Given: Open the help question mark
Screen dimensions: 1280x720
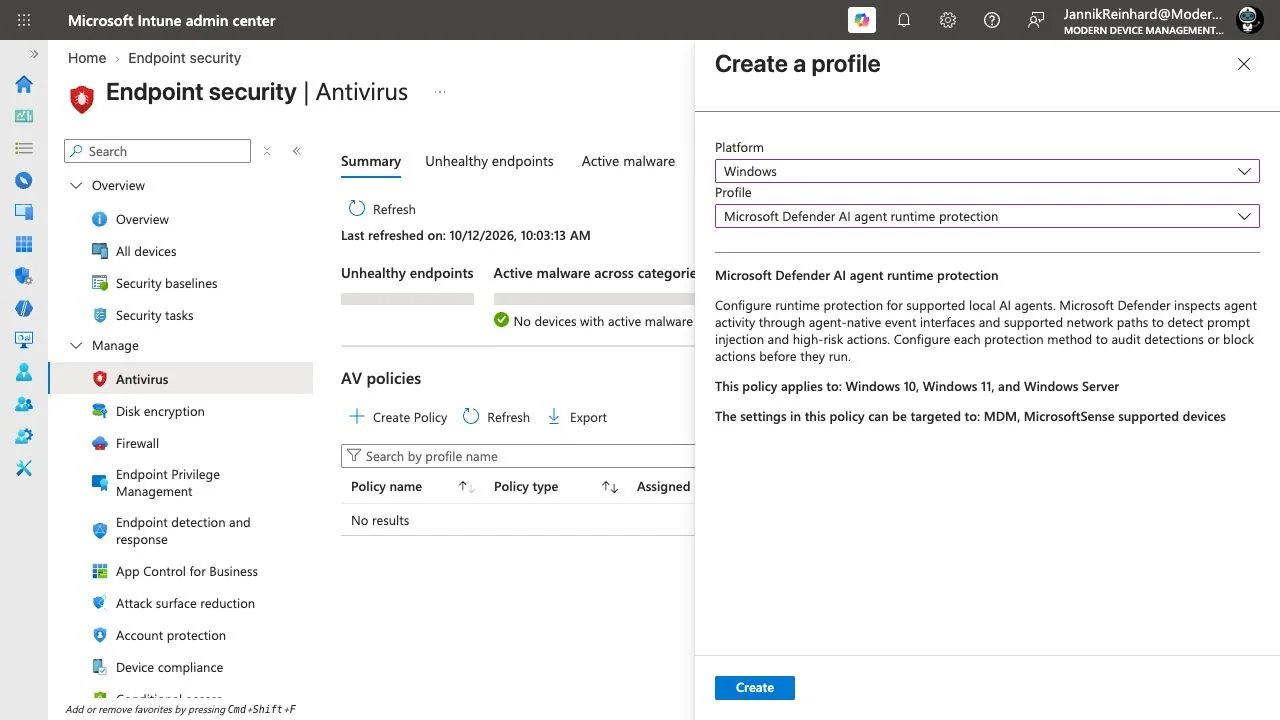Looking at the screenshot, I should 992,20.
